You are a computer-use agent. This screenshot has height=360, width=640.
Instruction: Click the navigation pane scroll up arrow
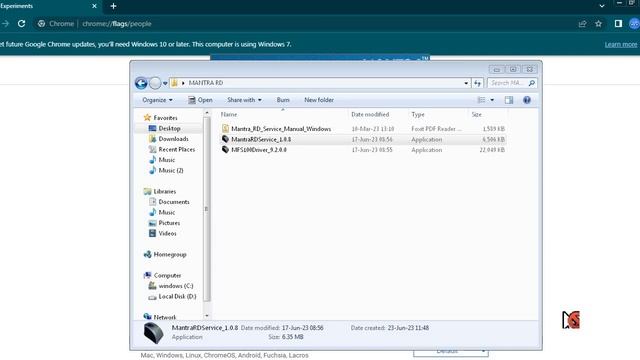tap(207, 113)
